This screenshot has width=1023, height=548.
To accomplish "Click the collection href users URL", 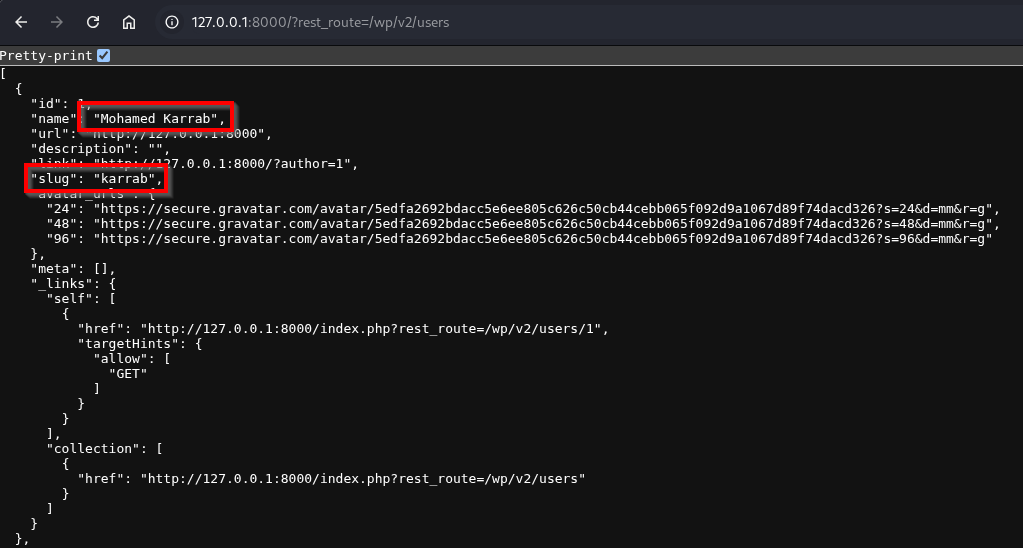I will click(362, 478).
